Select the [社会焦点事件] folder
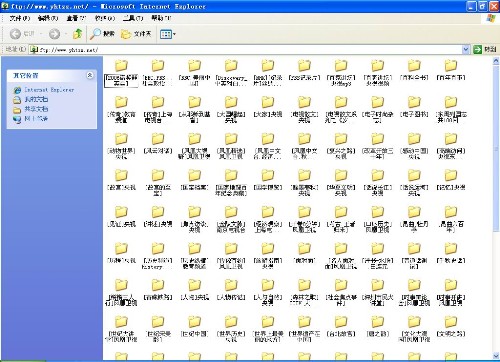Viewport: 500px width, 362px height. click(x=341, y=293)
